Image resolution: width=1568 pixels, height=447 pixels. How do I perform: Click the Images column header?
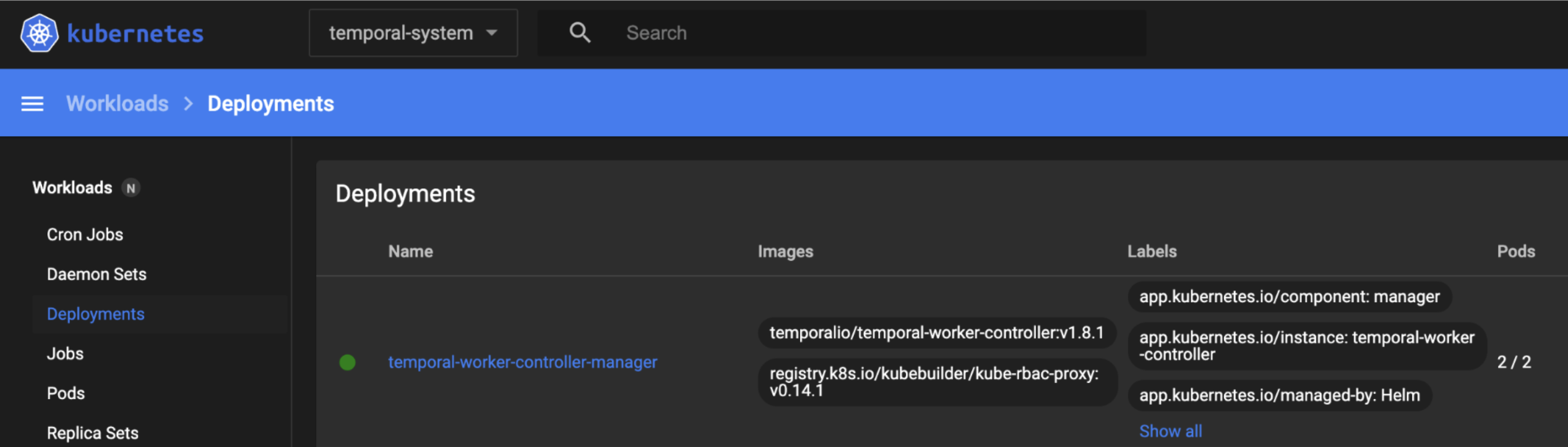click(785, 252)
